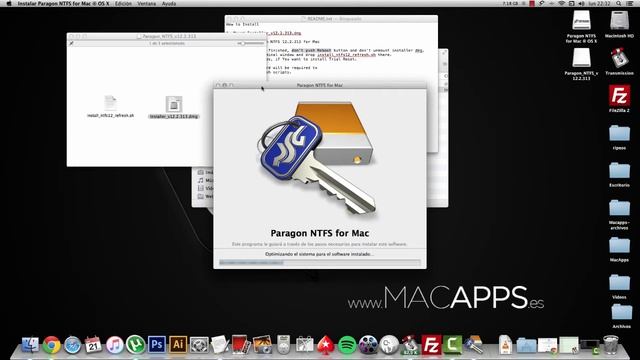
Task: Select the Macapps-archivos desktop folder
Action: coord(619,208)
